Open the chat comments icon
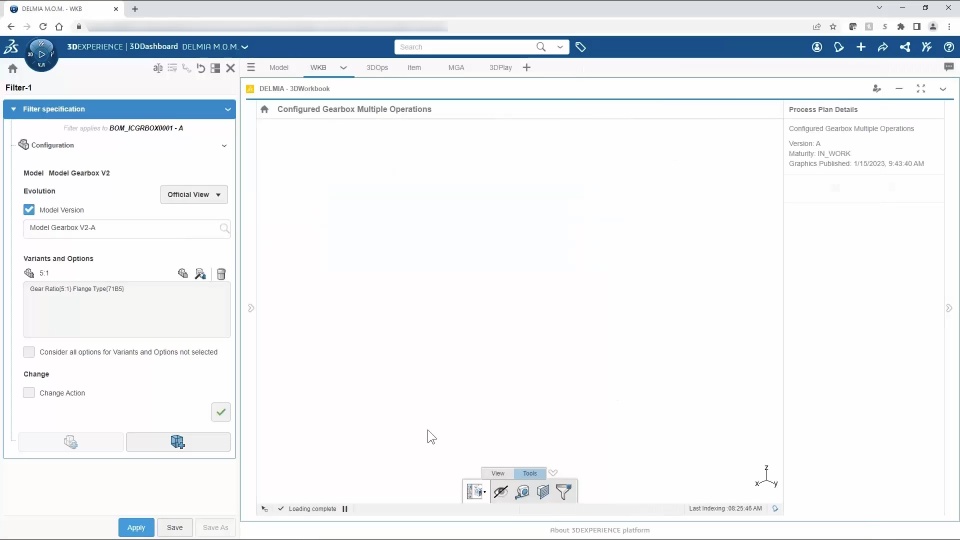This screenshot has width=960, height=540. click(x=948, y=67)
